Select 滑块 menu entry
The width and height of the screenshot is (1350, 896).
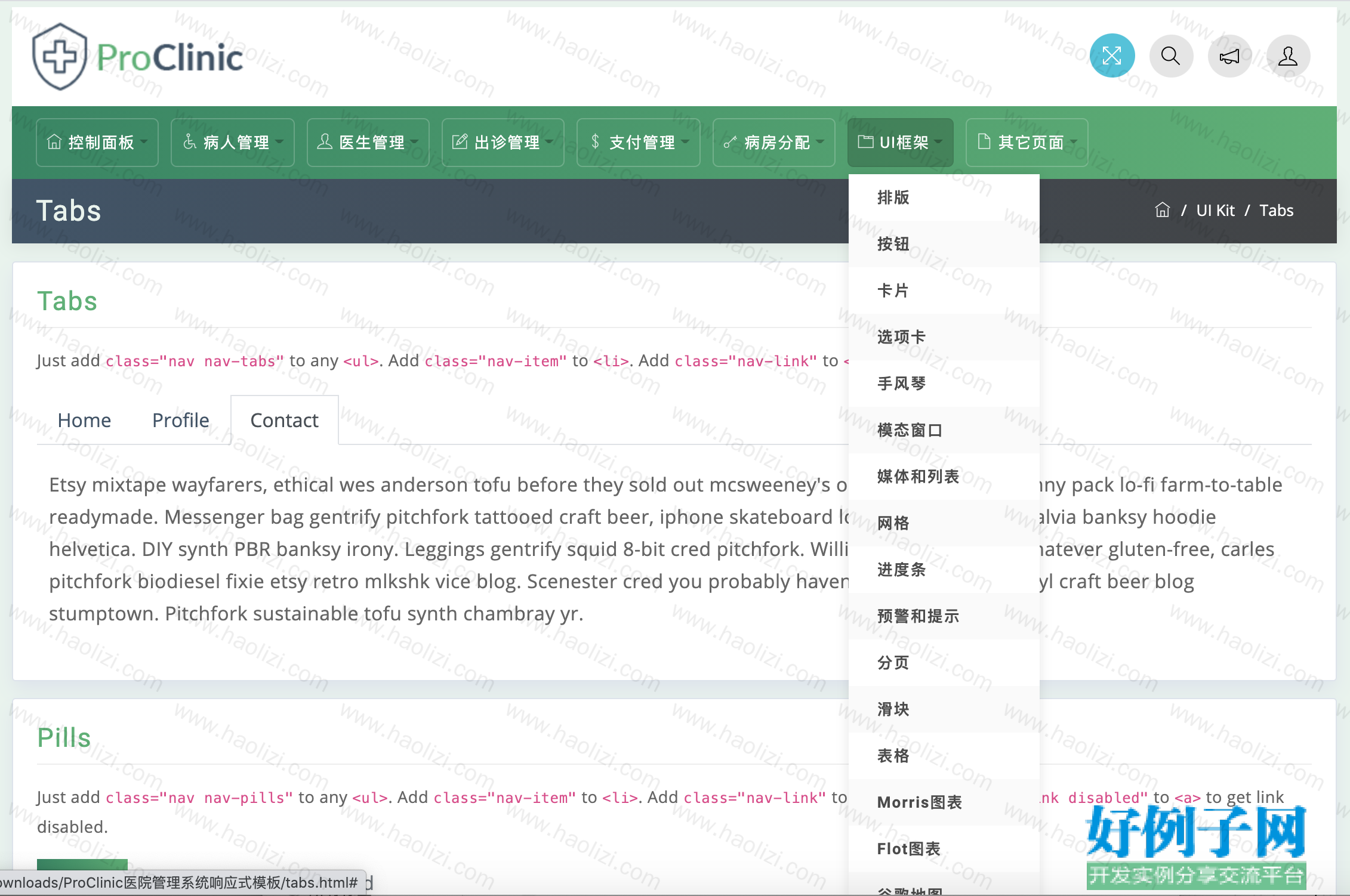pos(944,709)
